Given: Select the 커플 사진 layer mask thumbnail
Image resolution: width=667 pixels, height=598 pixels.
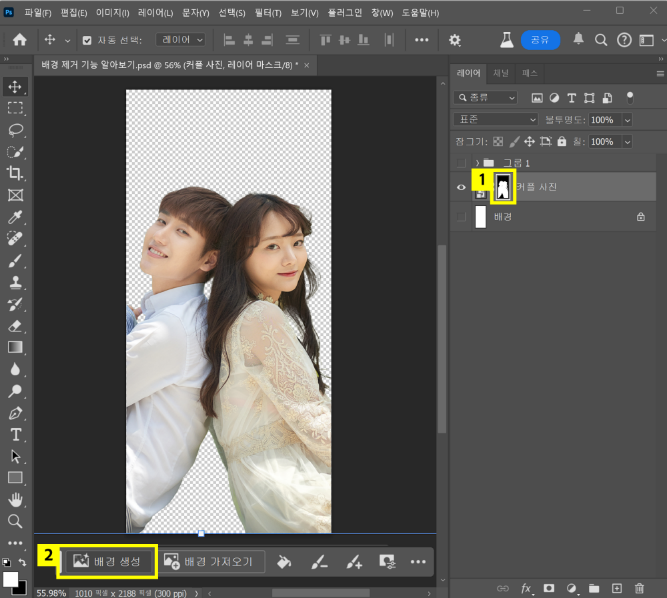Looking at the screenshot, I should pos(505,185).
